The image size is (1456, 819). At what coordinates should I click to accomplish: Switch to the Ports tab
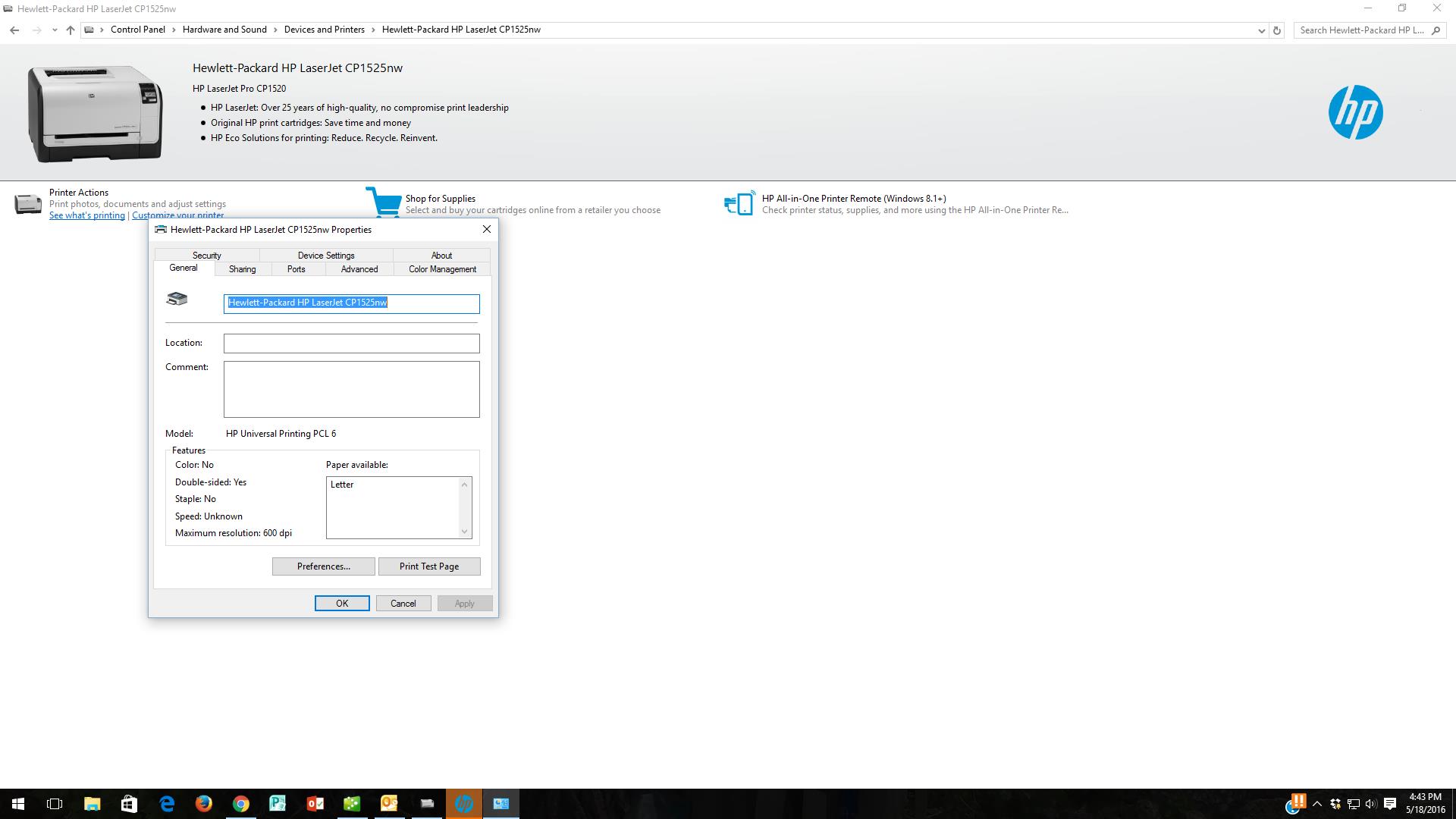click(296, 269)
